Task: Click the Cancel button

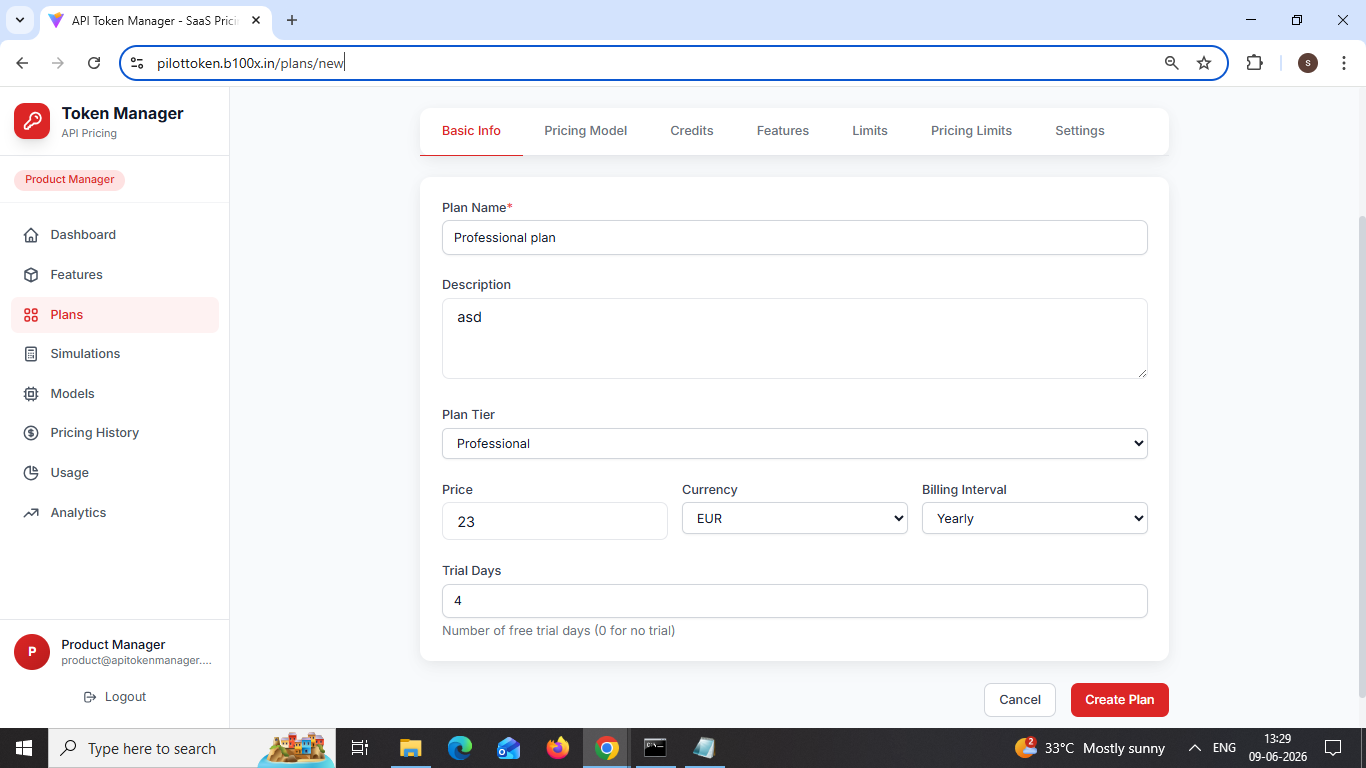Action: 1020,700
